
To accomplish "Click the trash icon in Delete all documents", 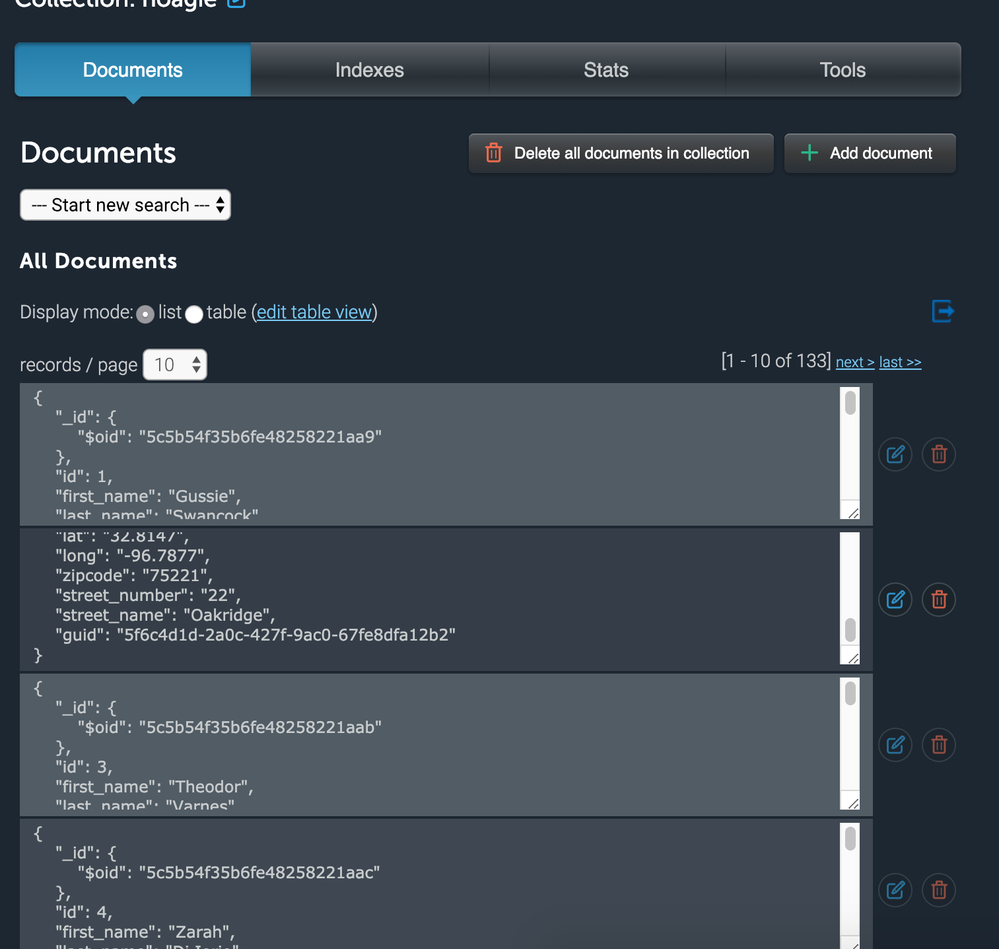I will (x=491, y=153).
